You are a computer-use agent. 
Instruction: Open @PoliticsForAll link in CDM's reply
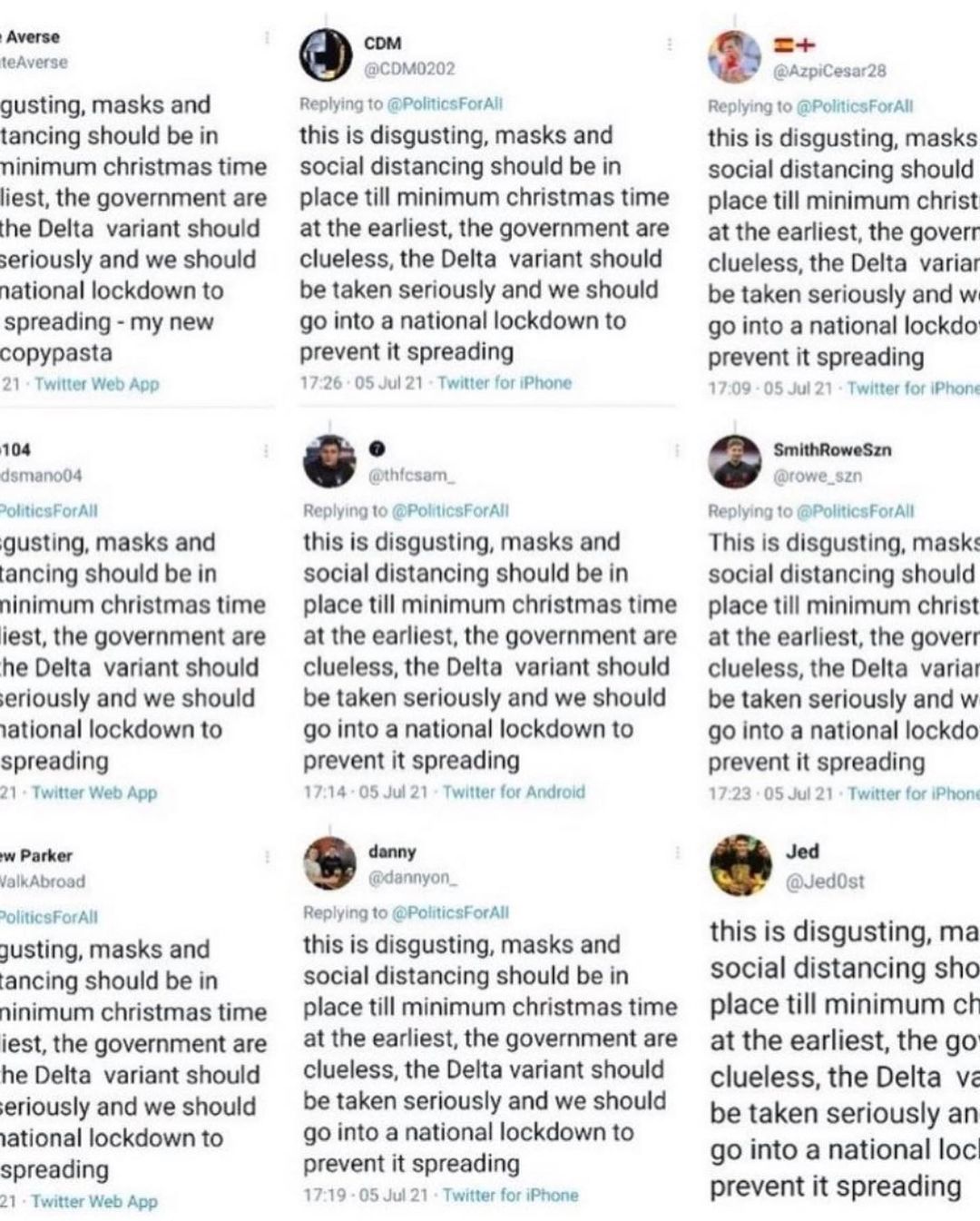point(446,103)
